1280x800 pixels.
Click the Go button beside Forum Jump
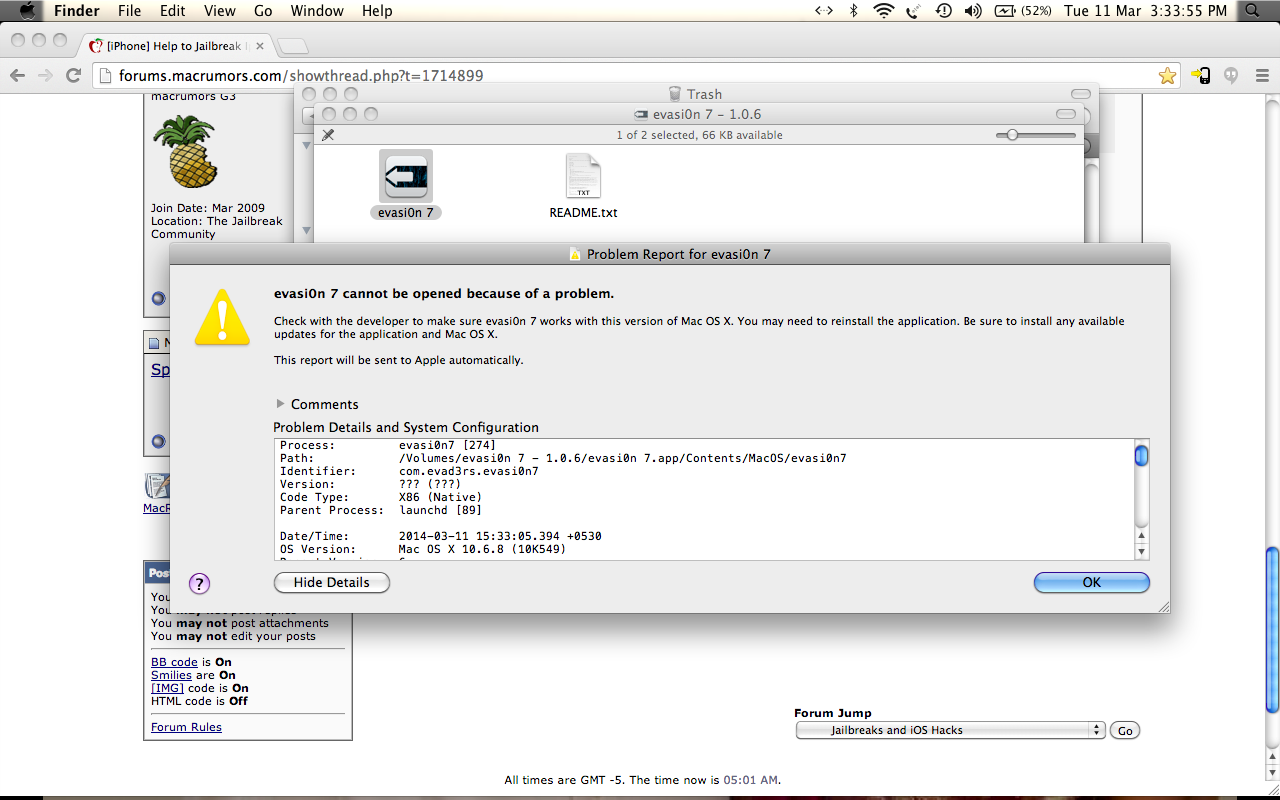point(1125,731)
